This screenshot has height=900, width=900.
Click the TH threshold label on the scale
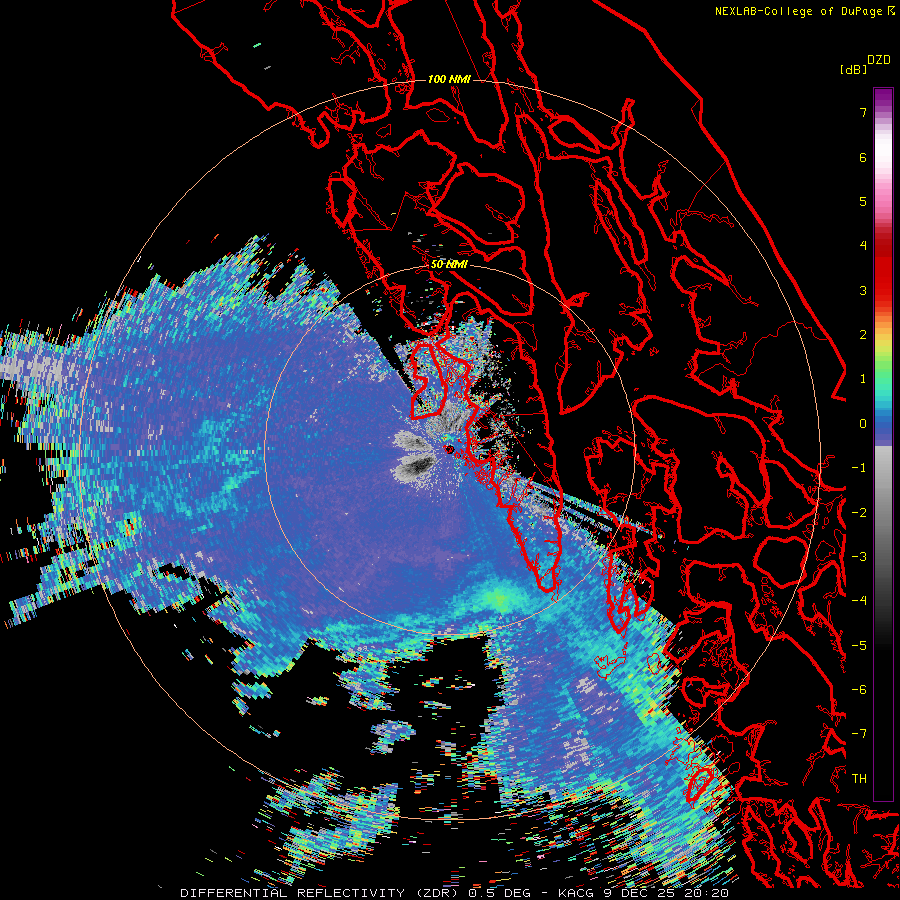click(x=859, y=778)
